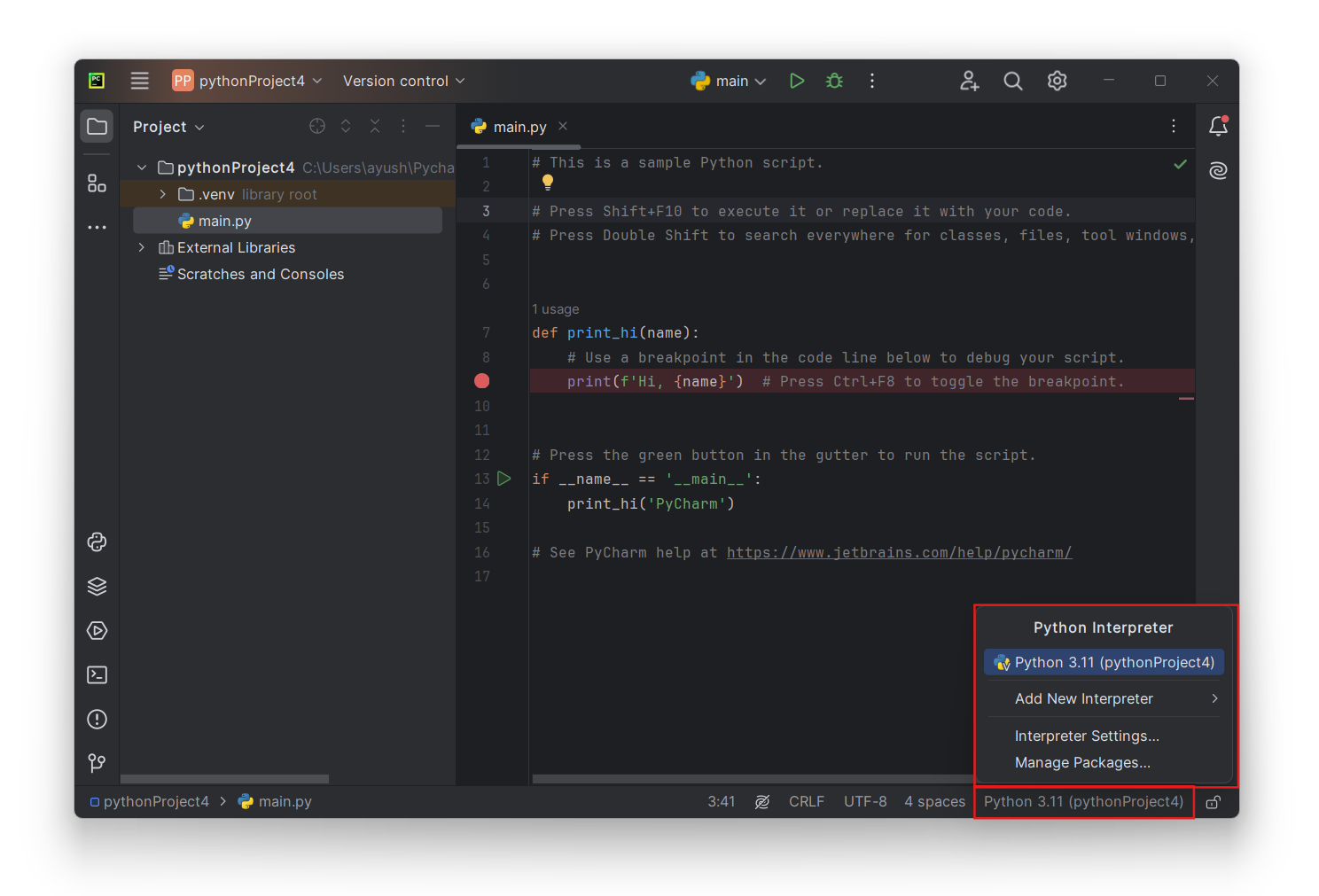Open Python Packages tool window

pos(97,587)
